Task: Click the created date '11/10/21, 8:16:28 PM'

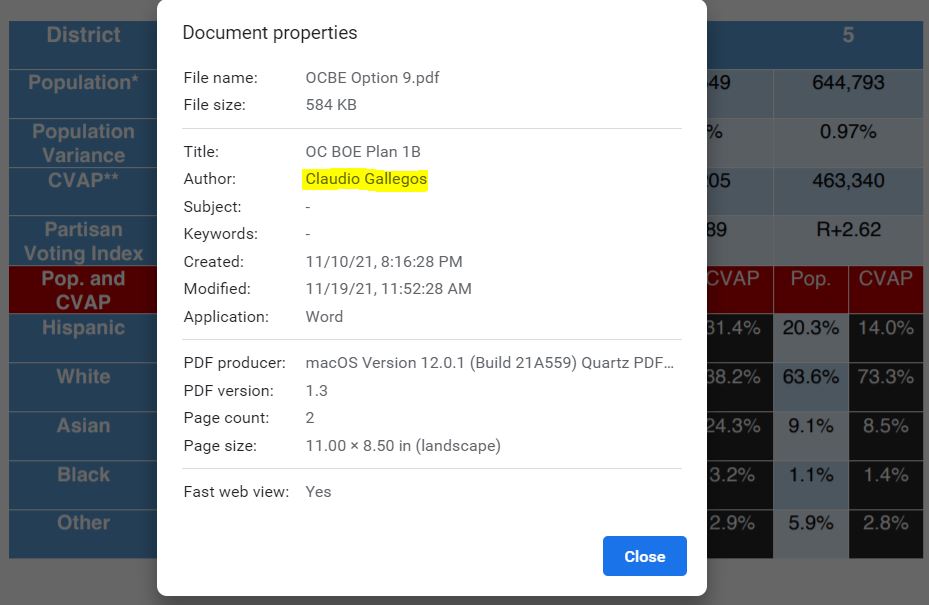Action: point(384,262)
